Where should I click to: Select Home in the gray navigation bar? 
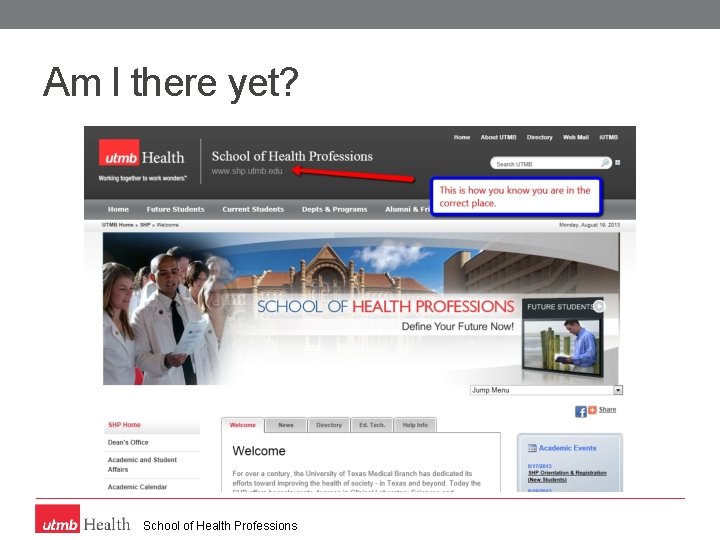pyautogui.click(x=118, y=209)
